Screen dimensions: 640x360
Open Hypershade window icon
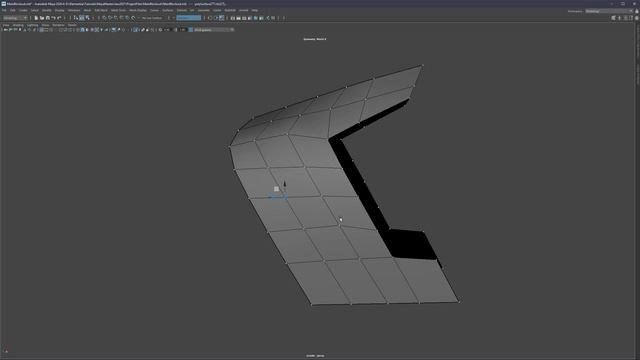coord(256,18)
